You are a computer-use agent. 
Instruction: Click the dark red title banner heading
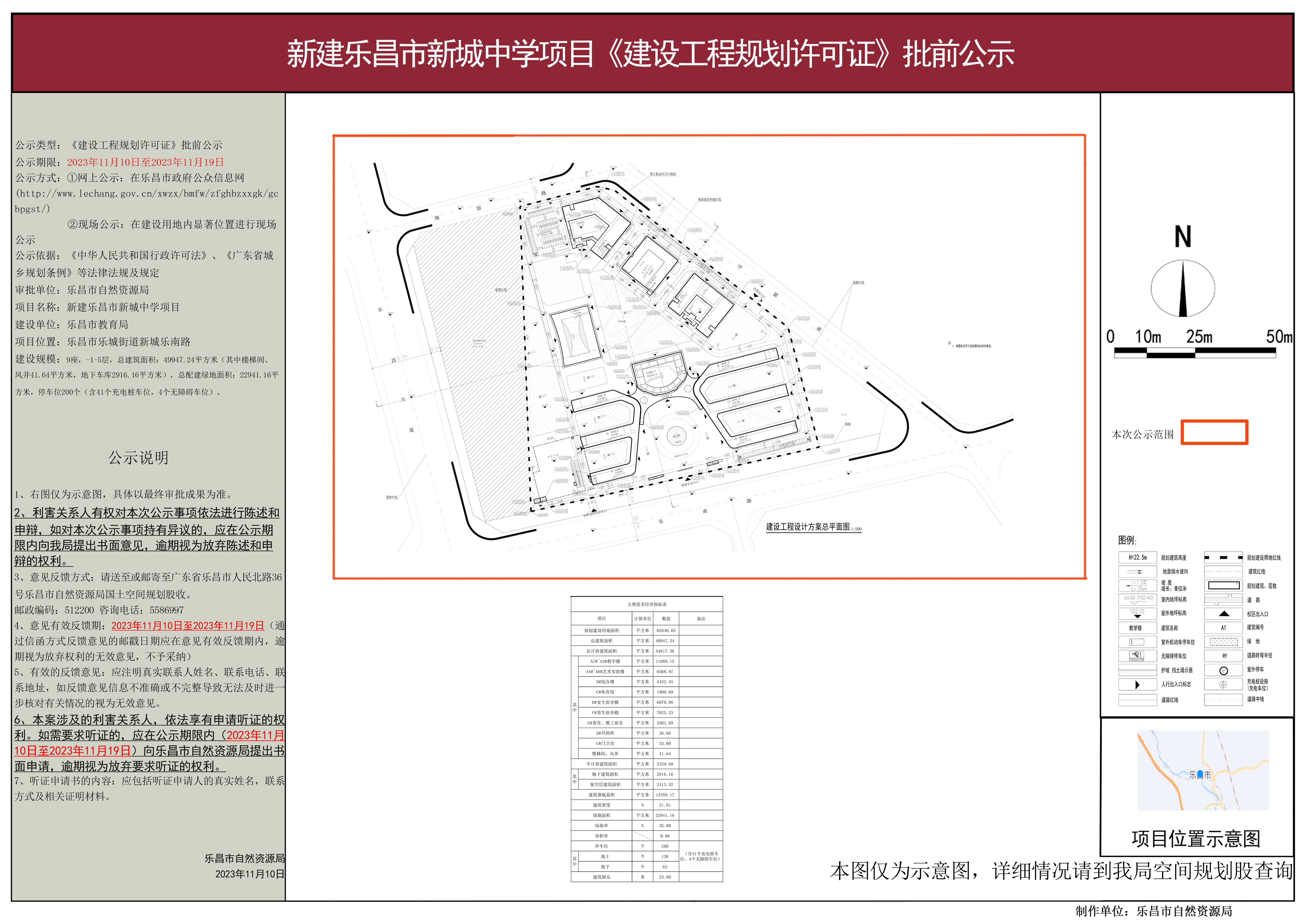click(650, 53)
